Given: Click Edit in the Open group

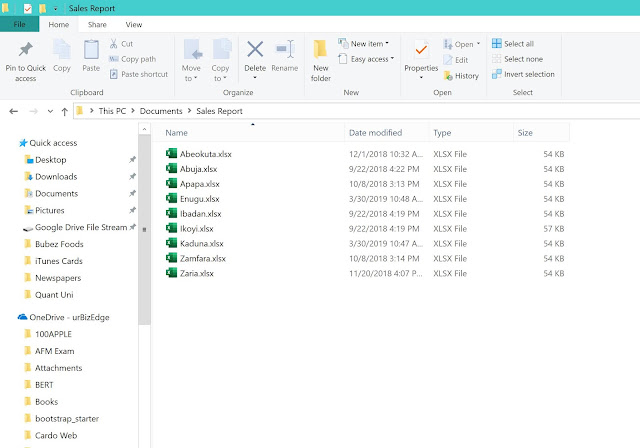Looking at the screenshot, I should 456,60.
